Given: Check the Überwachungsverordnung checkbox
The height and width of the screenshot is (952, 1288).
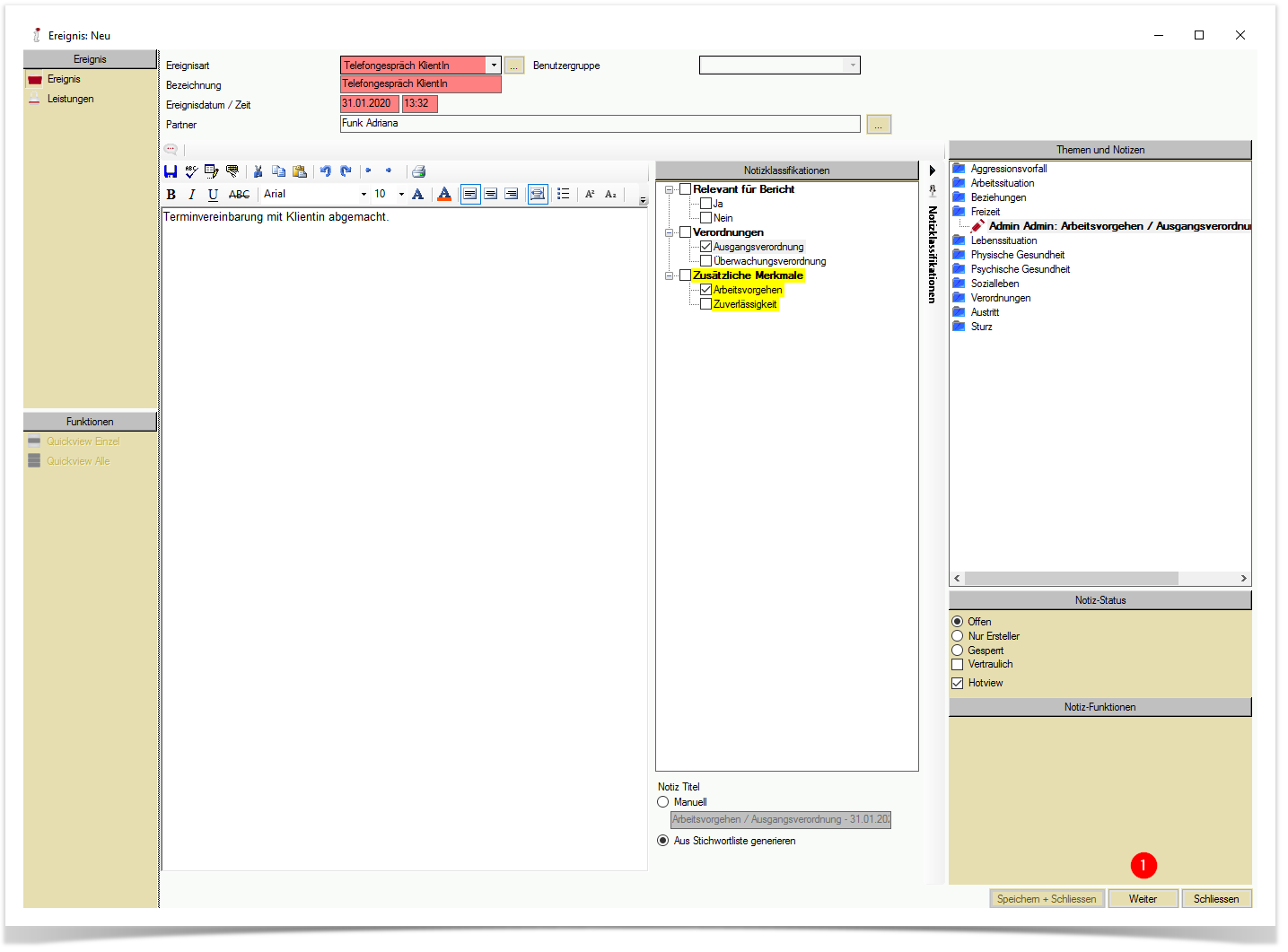Looking at the screenshot, I should 705,261.
